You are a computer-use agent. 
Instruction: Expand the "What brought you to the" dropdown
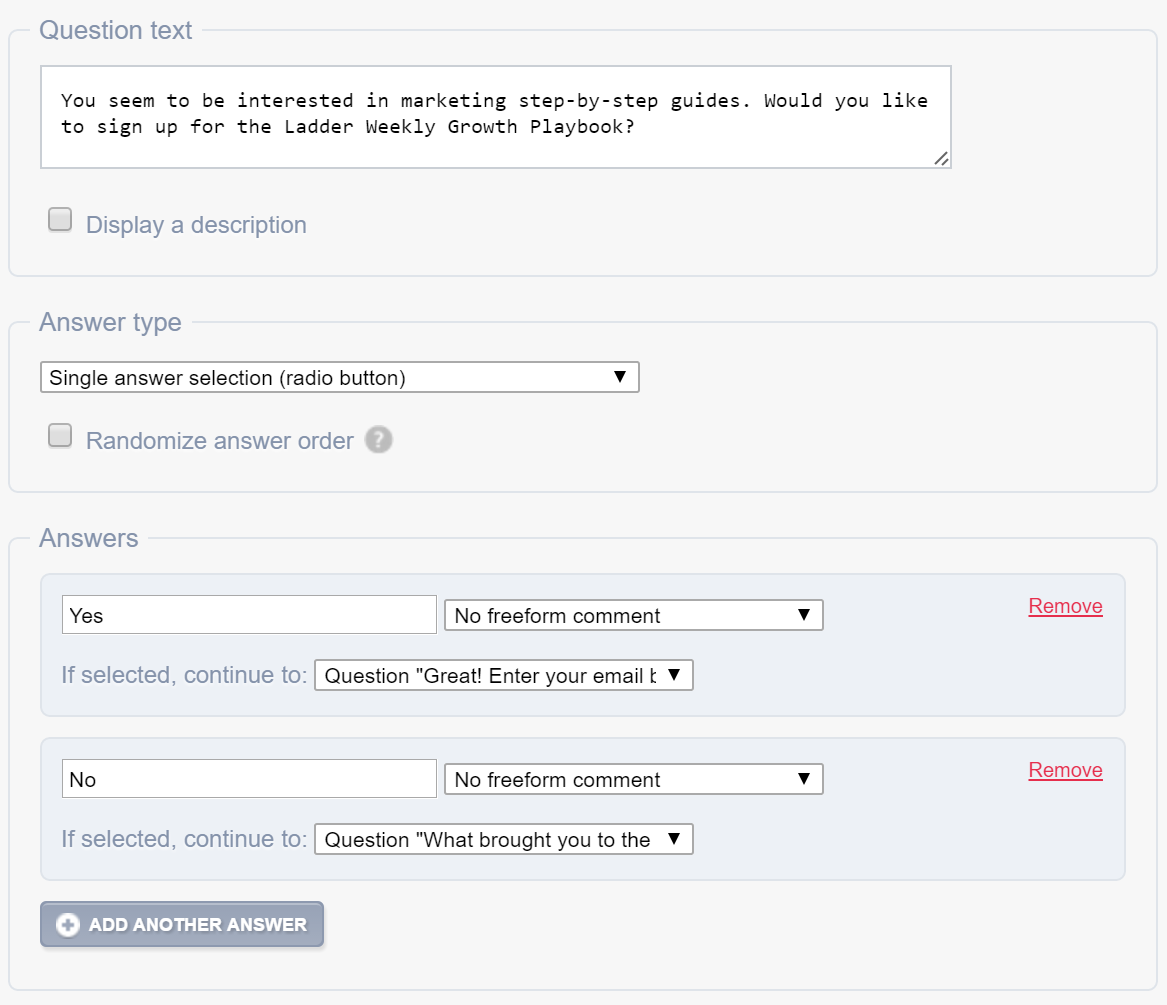click(x=503, y=840)
